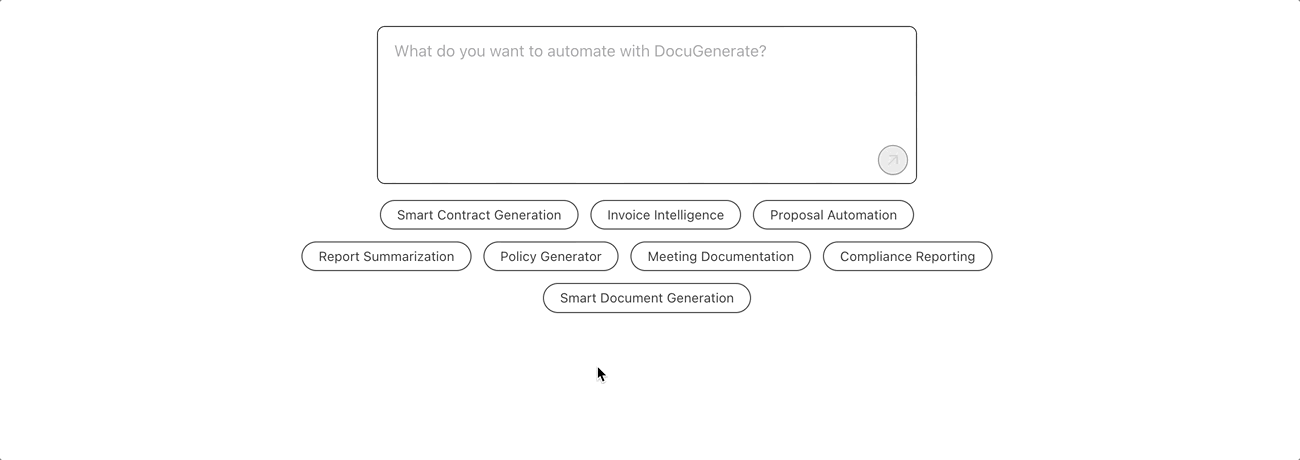Image resolution: width=1300 pixels, height=460 pixels.
Task: Load the Smart Contract Generation example
Action: 479,215
